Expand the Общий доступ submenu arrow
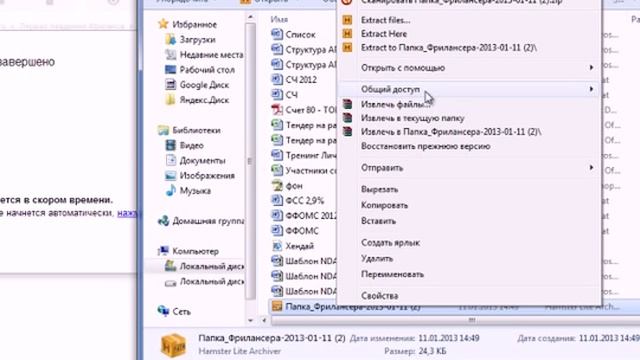 pyautogui.click(x=591, y=89)
